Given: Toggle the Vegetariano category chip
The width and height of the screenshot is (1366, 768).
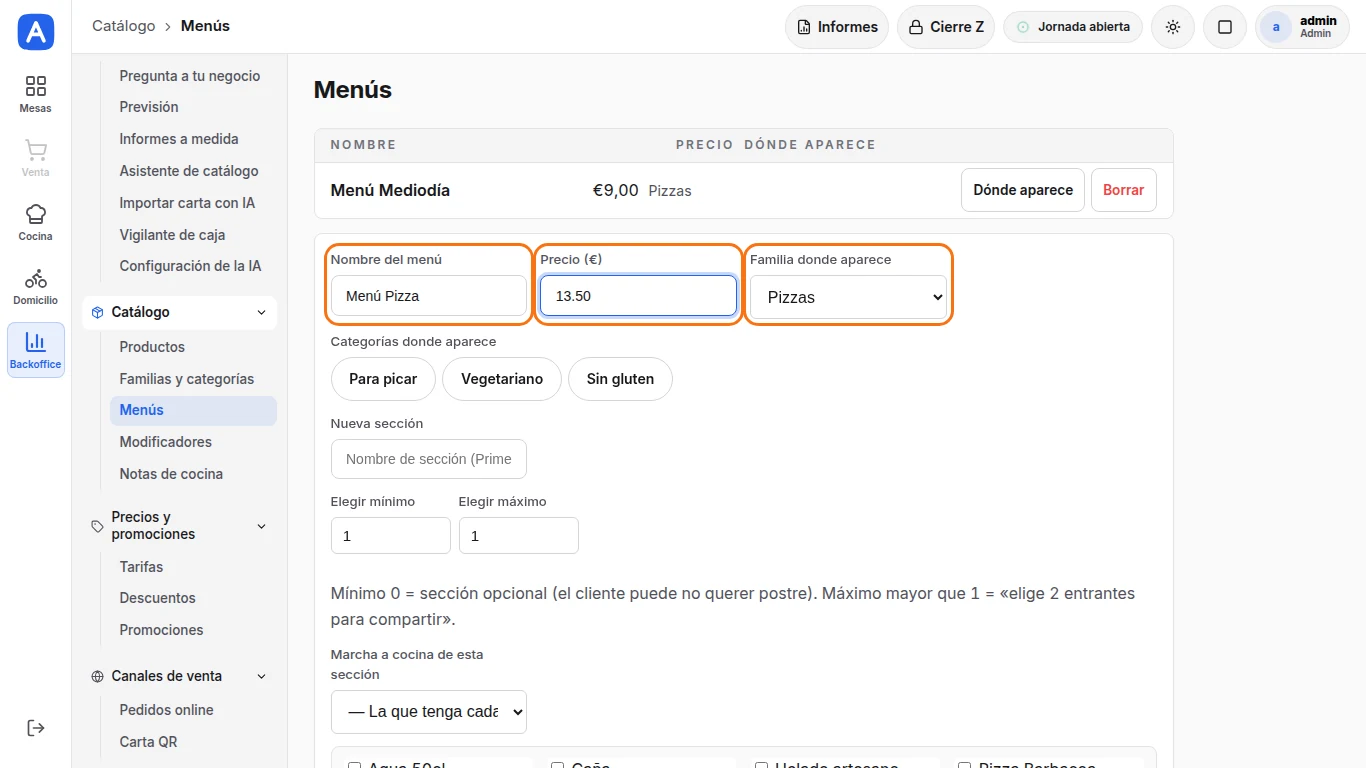Looking at the screenshot, I should (502, 379).
